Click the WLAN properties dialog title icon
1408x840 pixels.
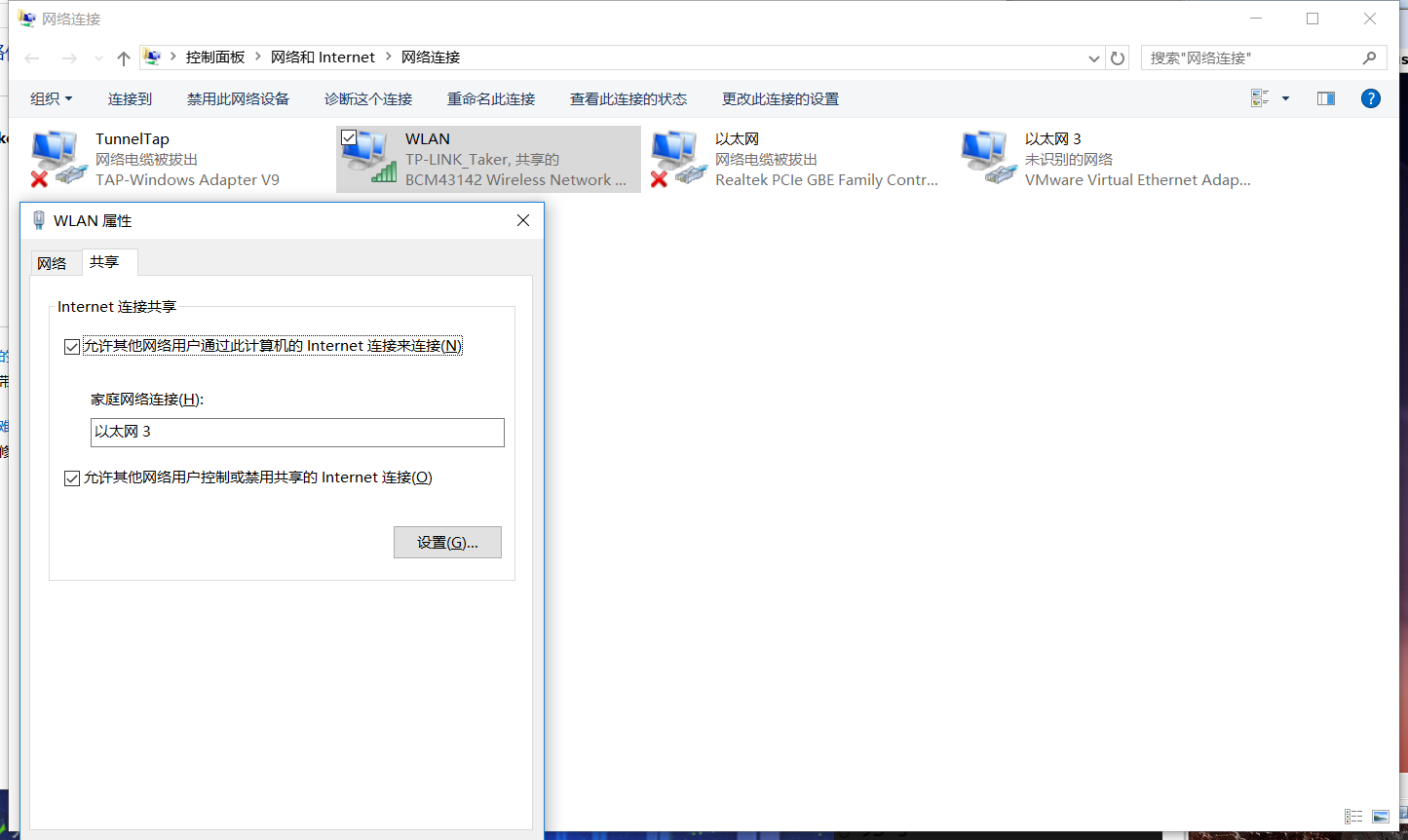pyautogui.click(x=39, y=220)
